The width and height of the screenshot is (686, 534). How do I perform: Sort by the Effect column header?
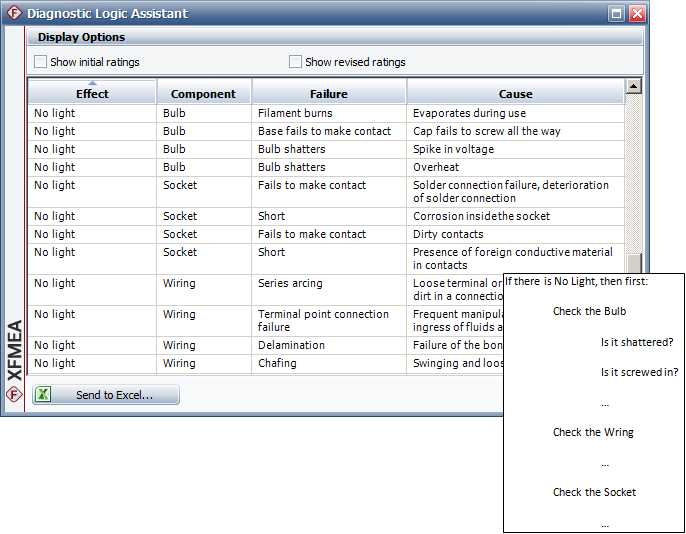[92, 93]
